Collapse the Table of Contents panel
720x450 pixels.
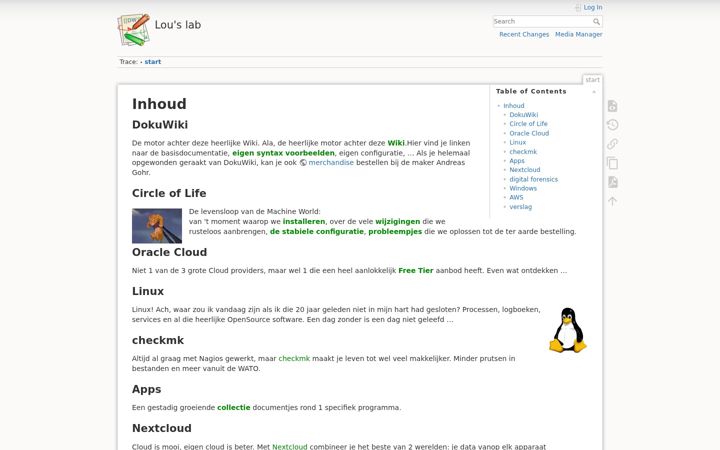594,92
